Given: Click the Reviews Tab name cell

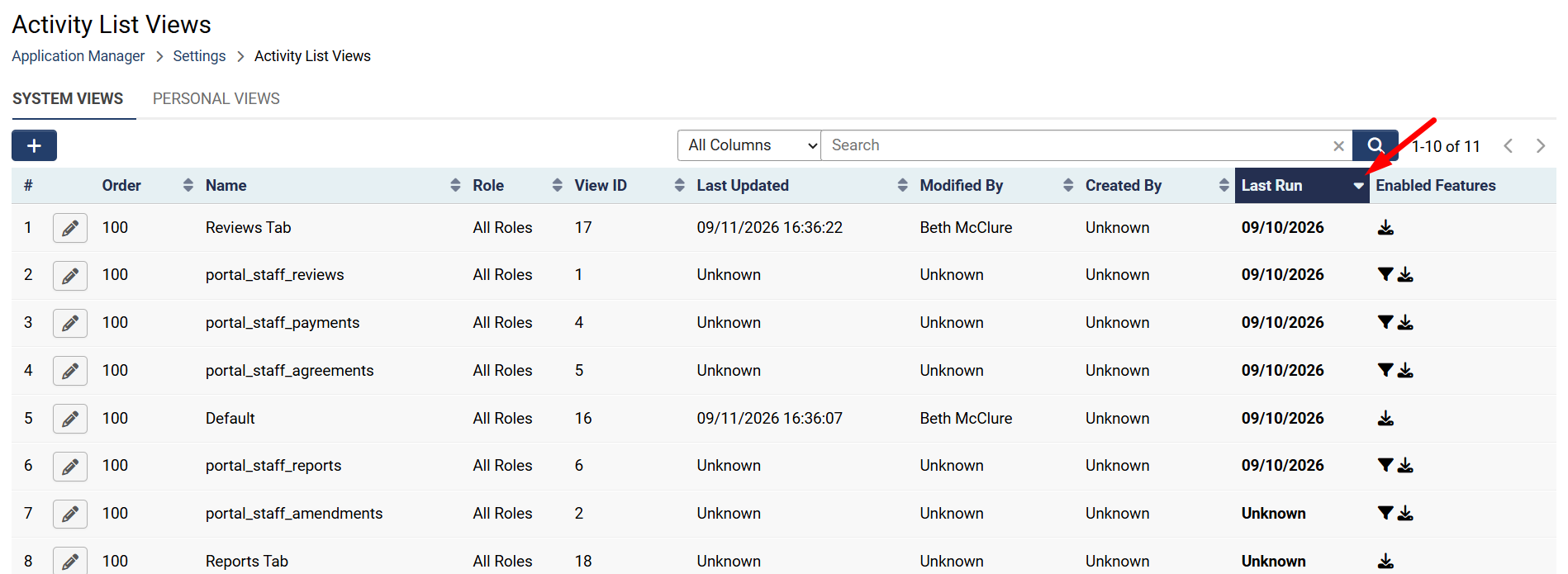Looking at the screenshot, I should 248,228.
